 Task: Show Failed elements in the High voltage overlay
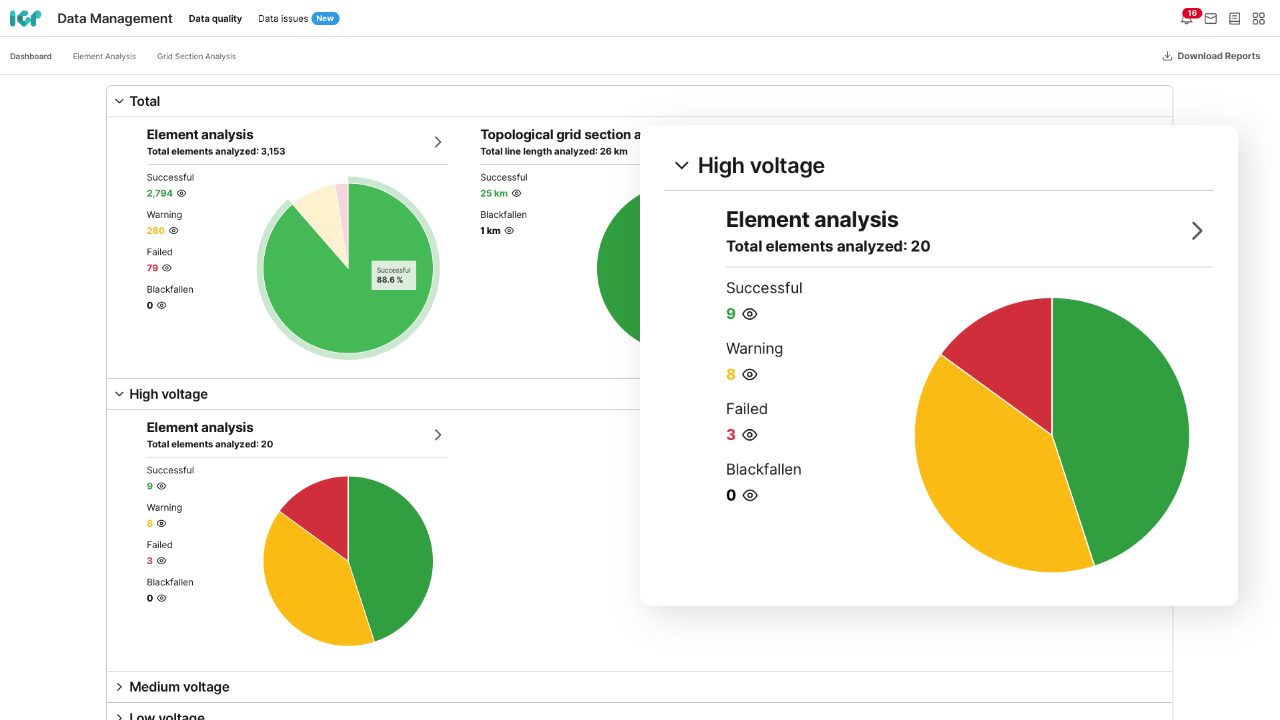coord(749,434)
